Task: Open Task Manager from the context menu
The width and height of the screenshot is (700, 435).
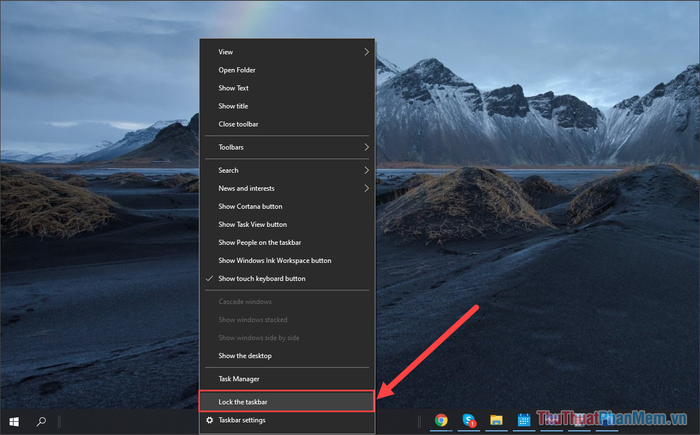Action: coord(287,379)
